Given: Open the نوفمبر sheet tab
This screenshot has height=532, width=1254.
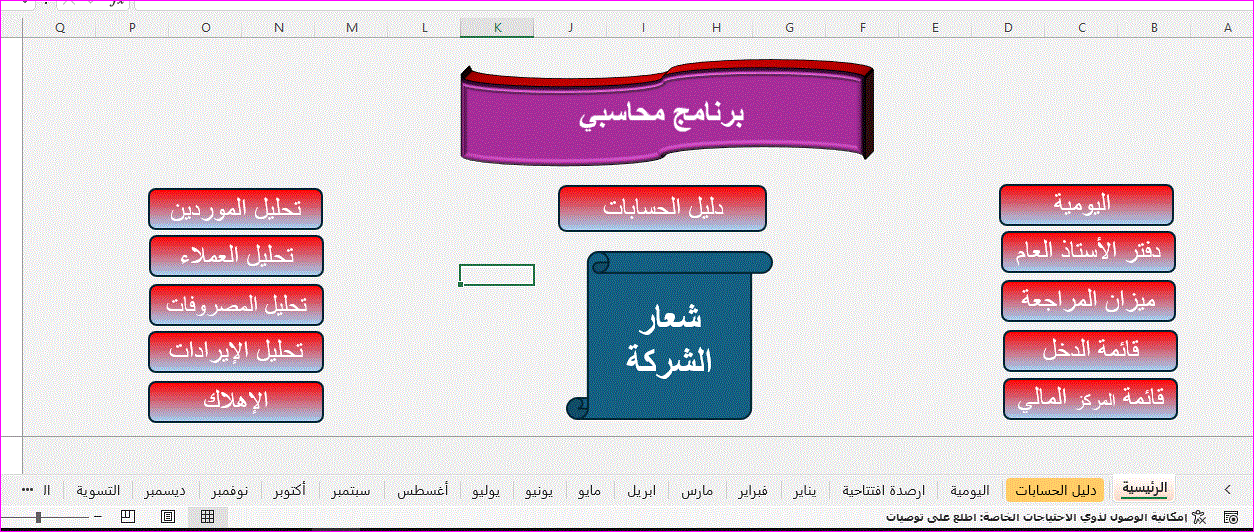Looking at the screenshot, I should [x=228, y=490].
